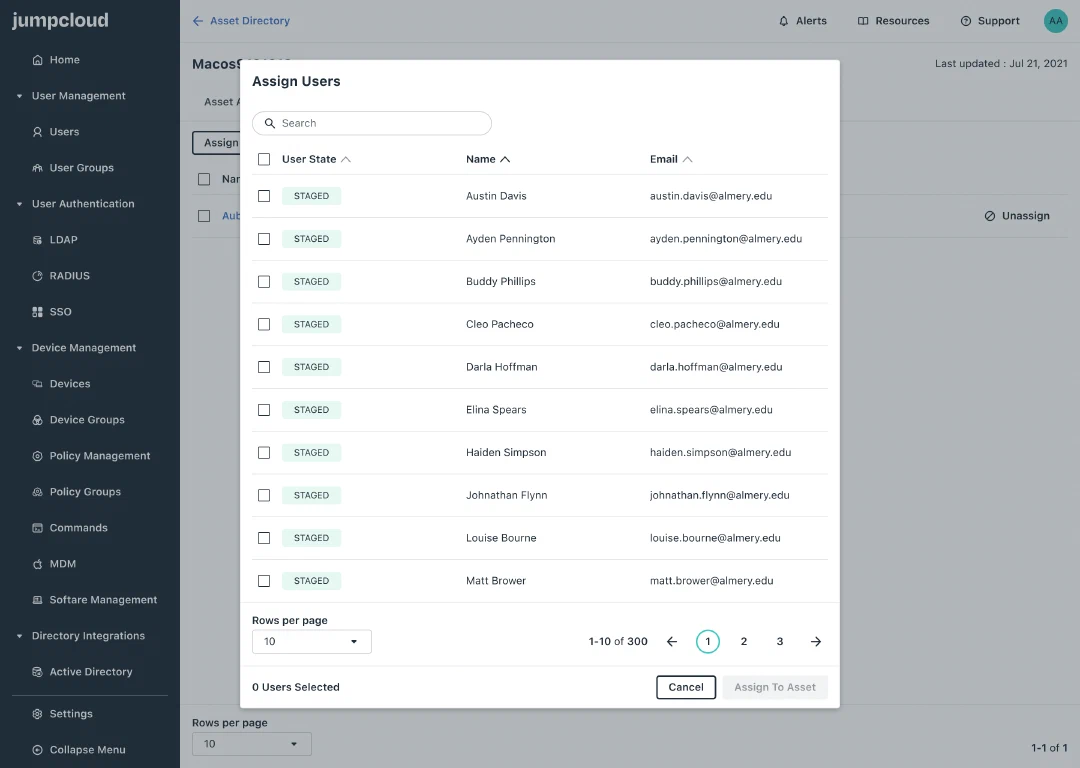
Task: Collapse the User Management section
Action: coord(19,96)
